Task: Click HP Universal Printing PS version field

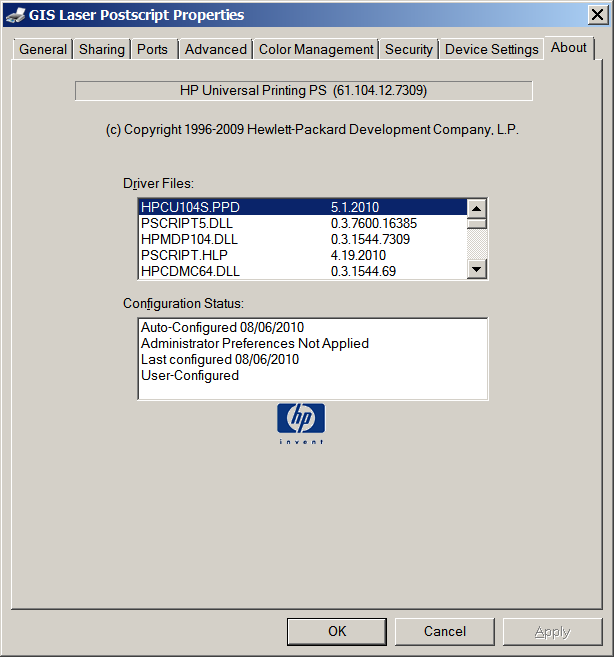Action: 303,91
